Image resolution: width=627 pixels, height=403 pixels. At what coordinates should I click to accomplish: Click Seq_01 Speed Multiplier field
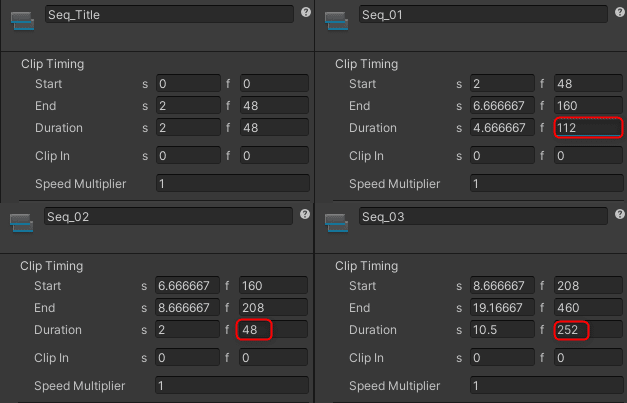(547, 184)
